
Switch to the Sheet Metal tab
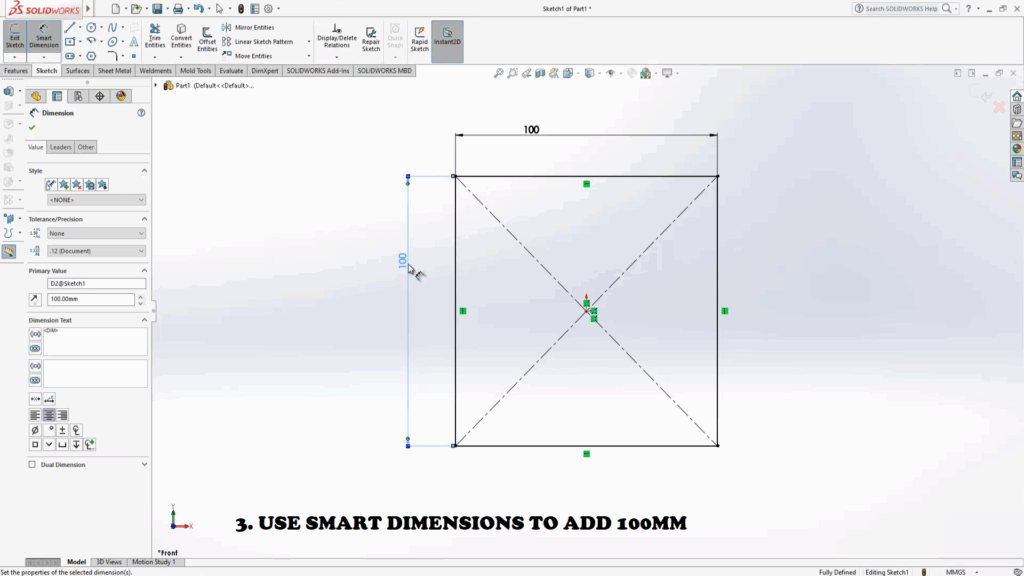114,71
